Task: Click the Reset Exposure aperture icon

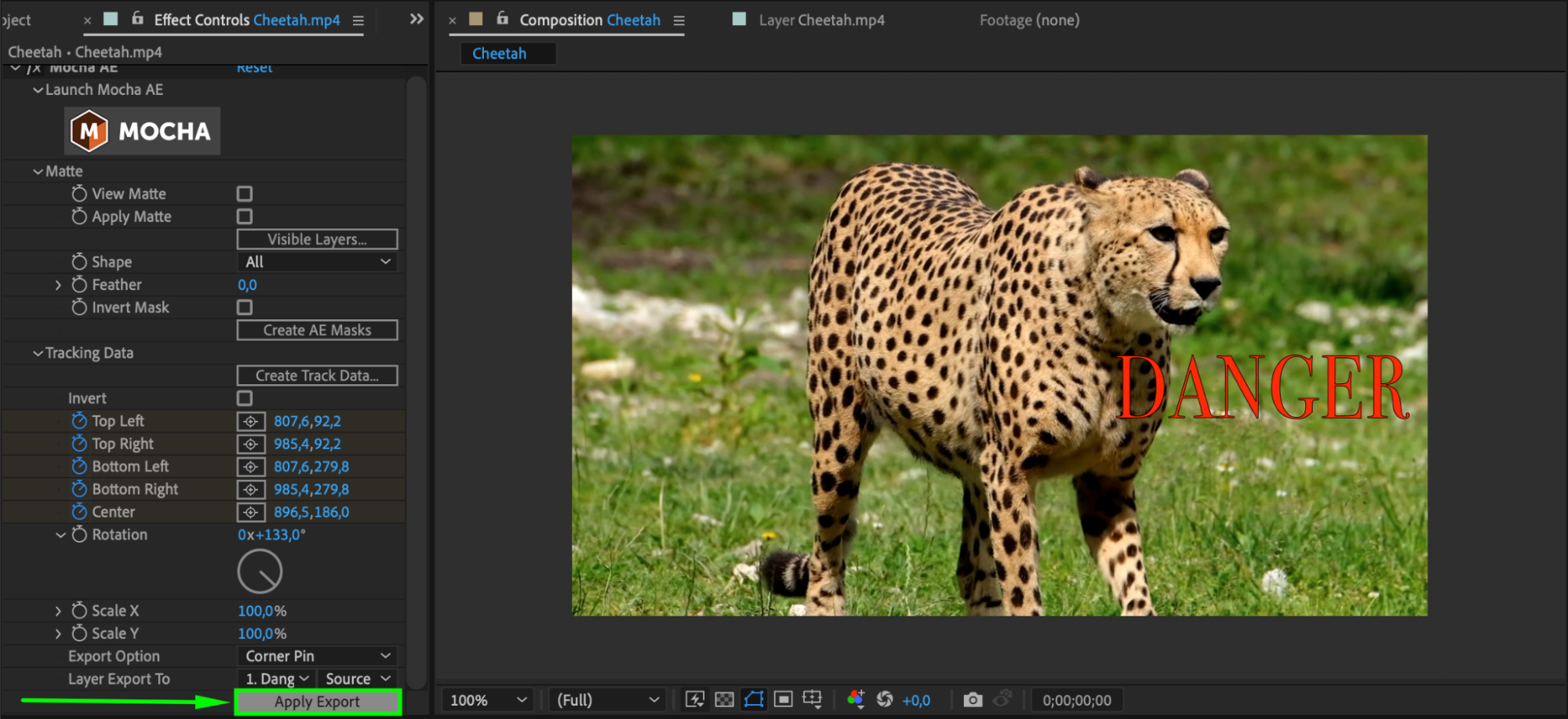Action: (x=885, y=699)
